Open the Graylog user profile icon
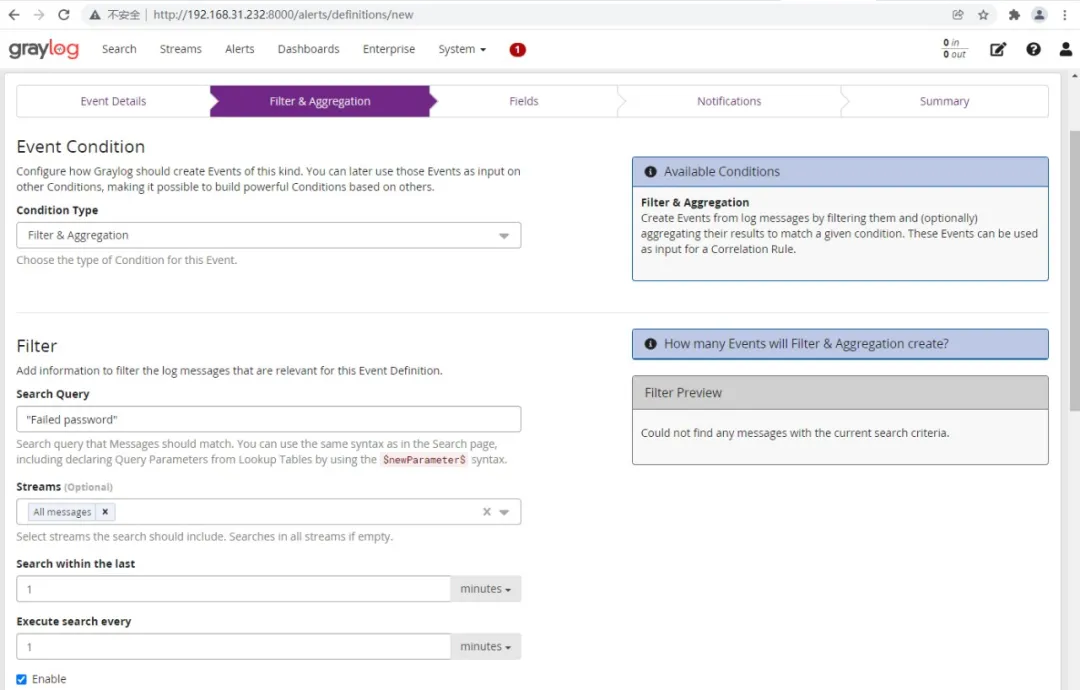The image size is (1080, 690). tap(1065, 49)
